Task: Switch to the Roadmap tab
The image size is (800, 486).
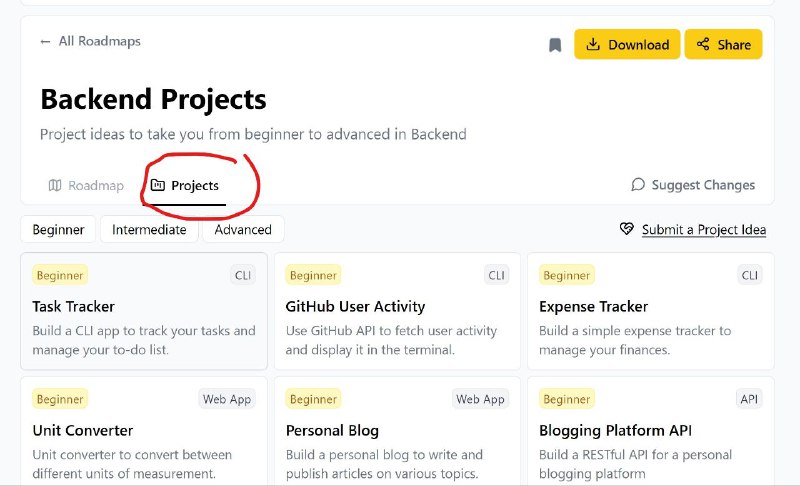Action: (x=86, y=186)
